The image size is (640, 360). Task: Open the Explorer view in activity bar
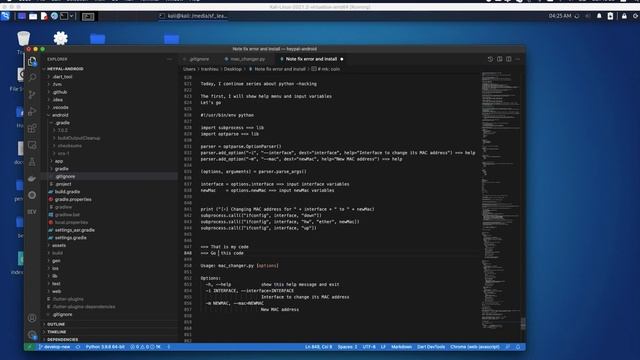coord(32,62)
